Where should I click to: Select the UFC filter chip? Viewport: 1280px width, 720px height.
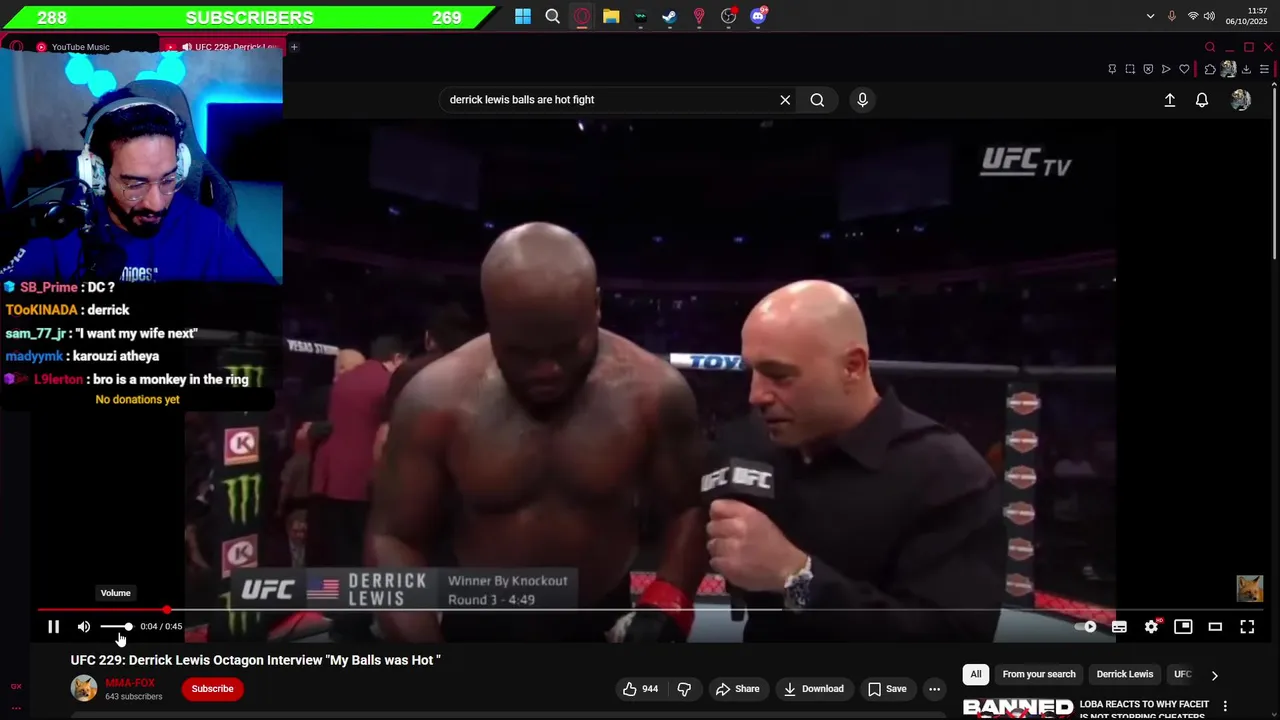(1182, 674)
